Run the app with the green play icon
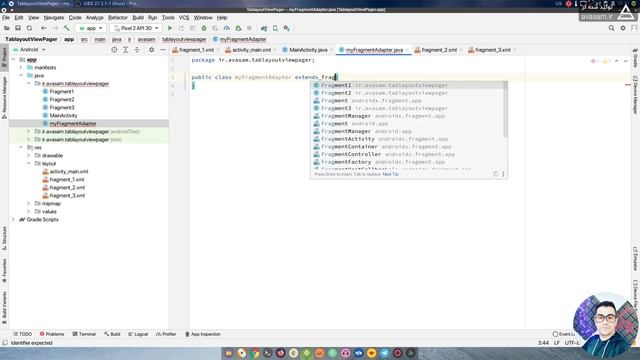The width and height of the screenshot is (640, 360). click(170, 28)
